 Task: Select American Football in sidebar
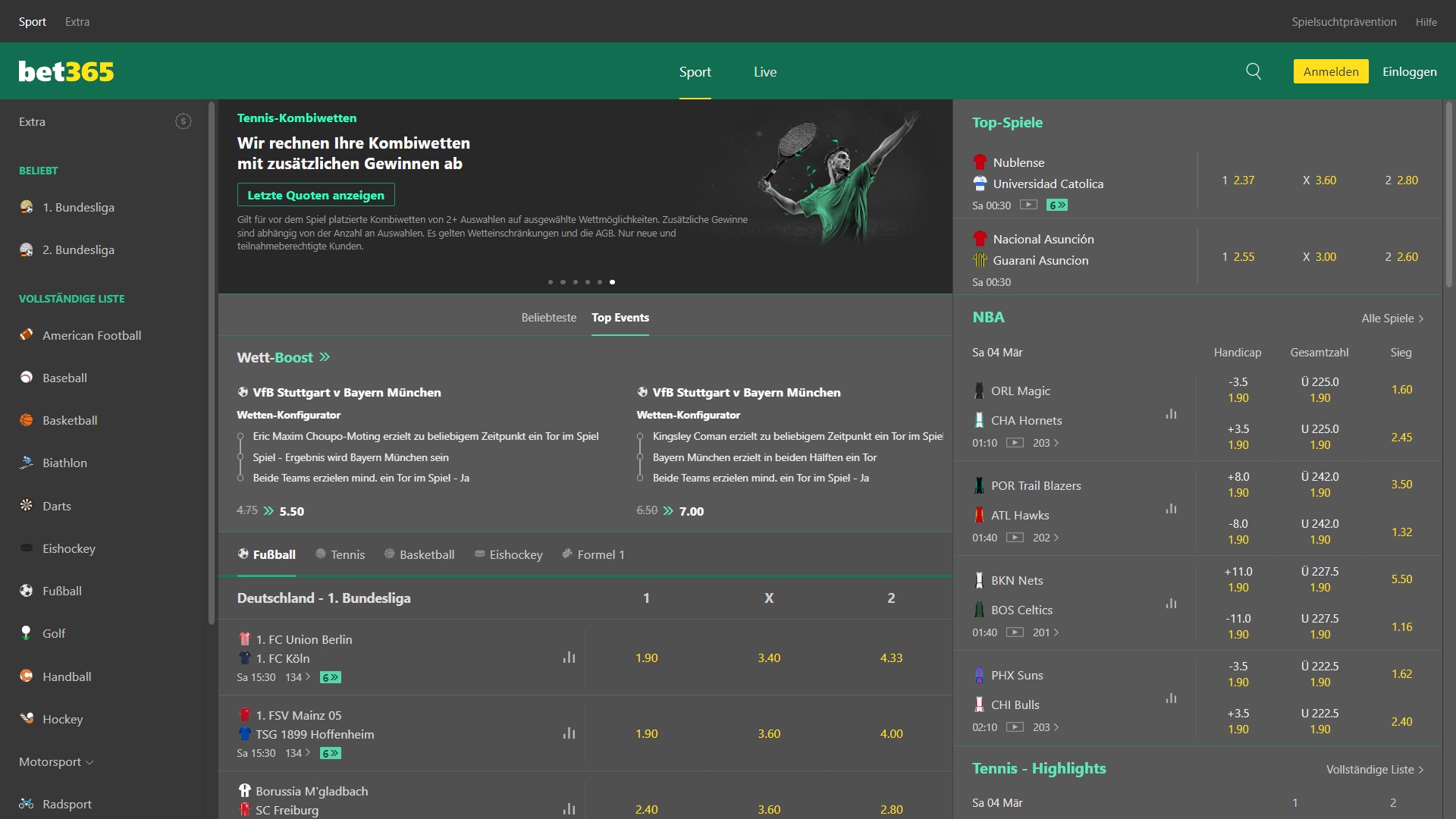tap(91, 335)
